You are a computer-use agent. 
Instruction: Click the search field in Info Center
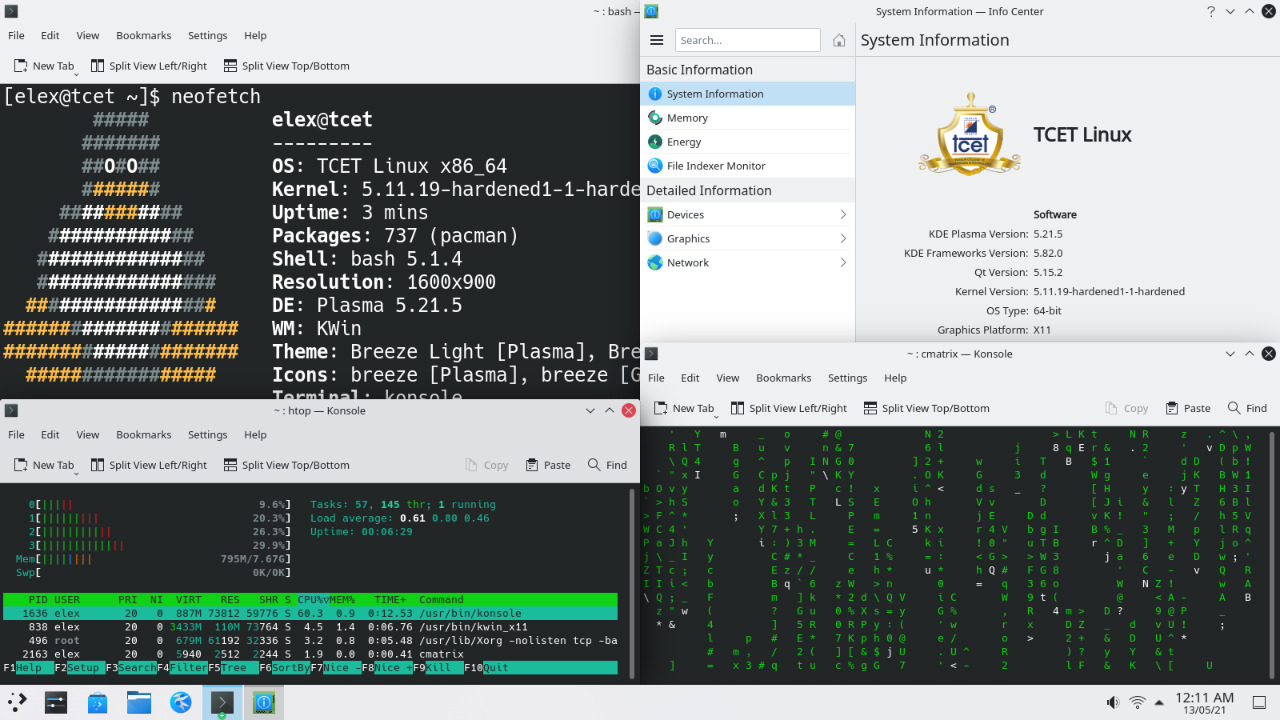747,40
